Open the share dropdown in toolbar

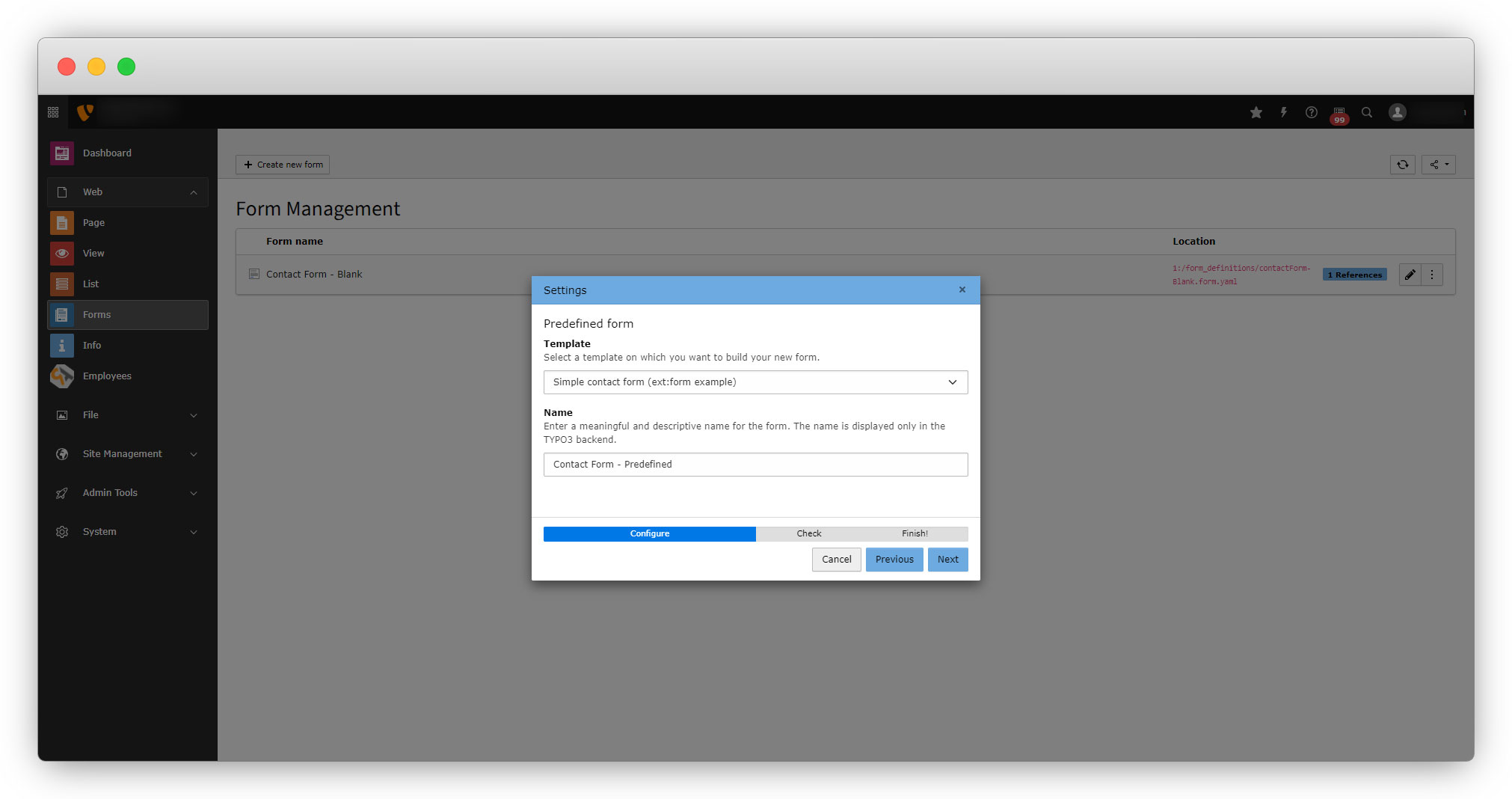pos(1439,165)
